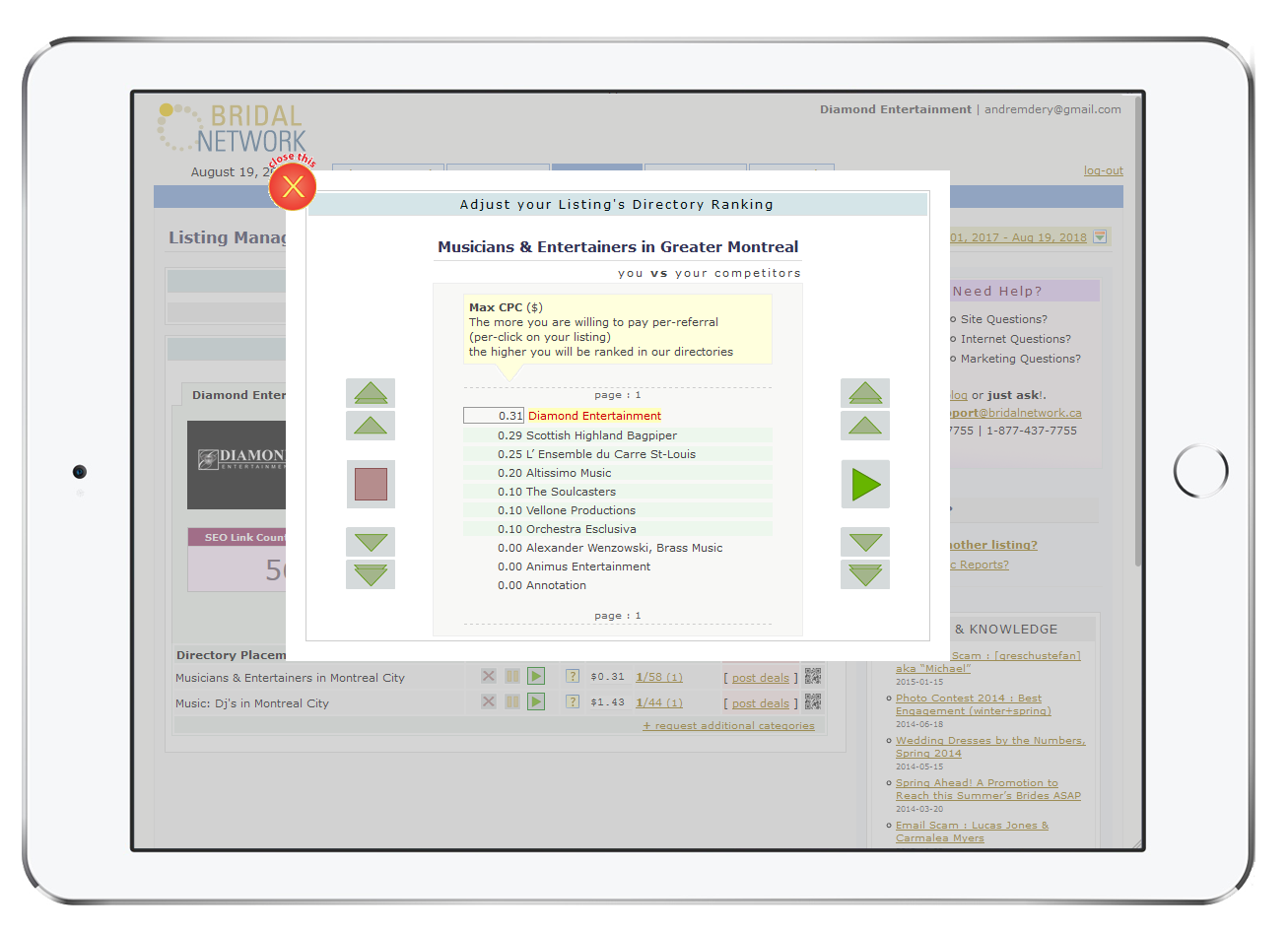Image resolution: width=1288 pixels, height=933 pixels.
Task: Click right single-up arrow icon
Action: tap(865, 426)
